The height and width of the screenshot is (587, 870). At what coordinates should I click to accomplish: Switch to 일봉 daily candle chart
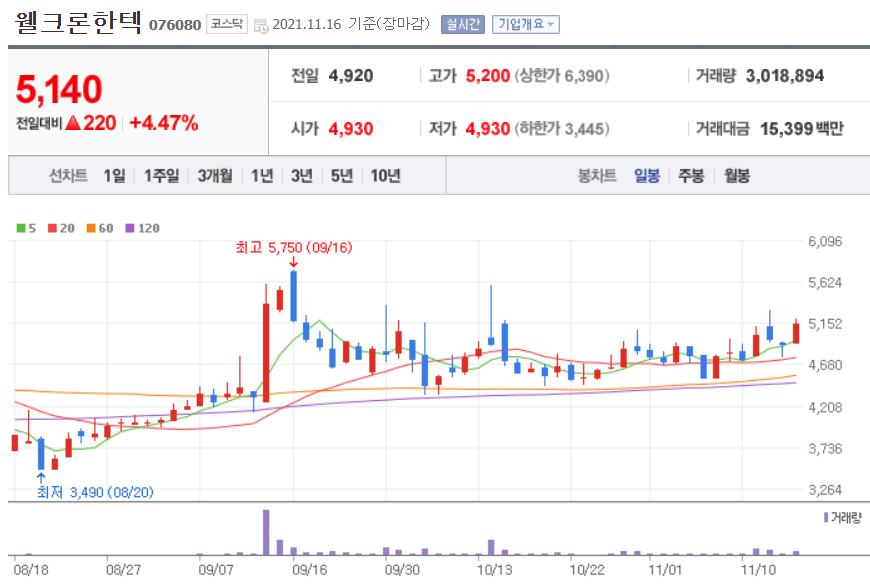[647, 176]
